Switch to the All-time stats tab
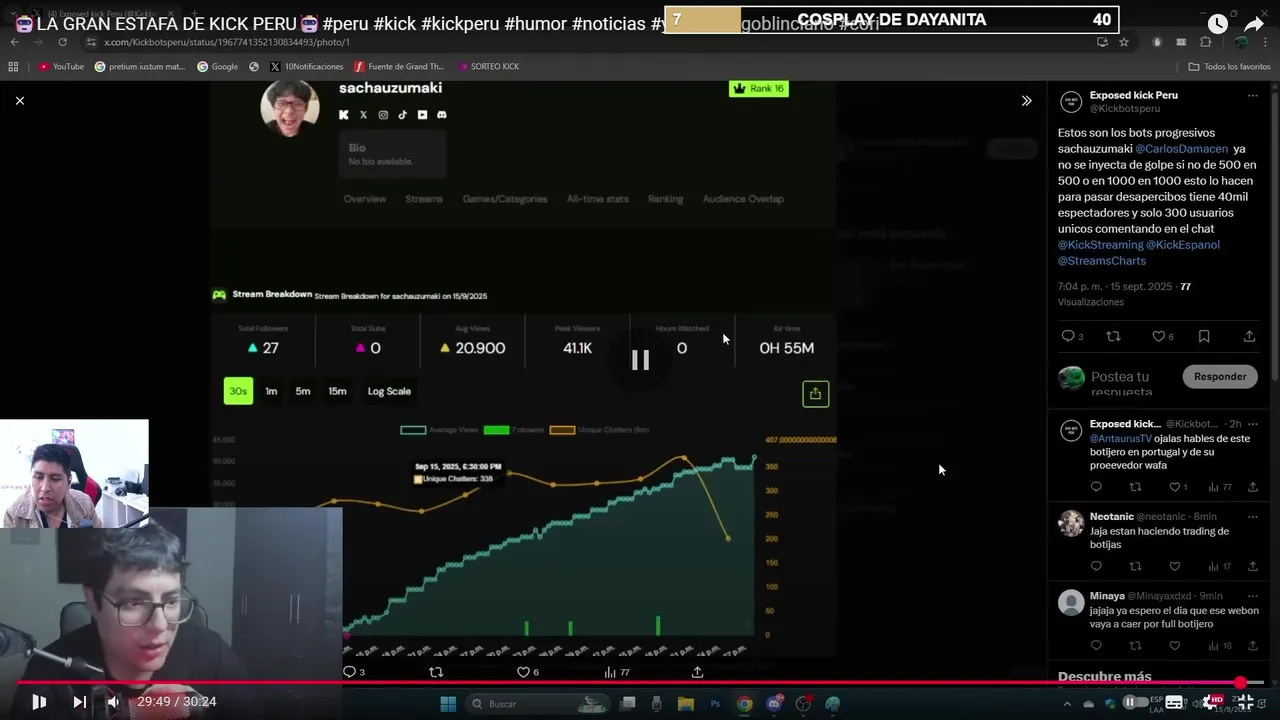Screen dimensions: 1280x720 (x=598, y=199)
